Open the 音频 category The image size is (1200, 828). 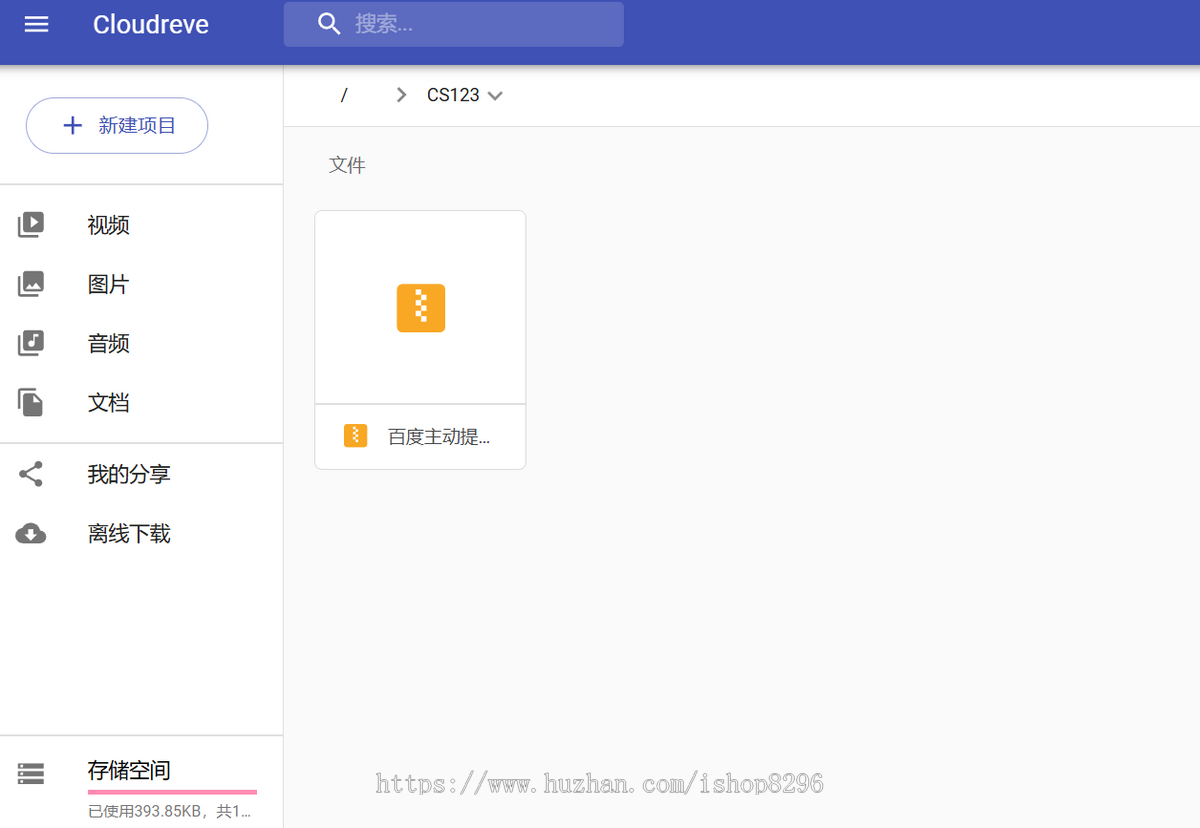pos(108,343)
